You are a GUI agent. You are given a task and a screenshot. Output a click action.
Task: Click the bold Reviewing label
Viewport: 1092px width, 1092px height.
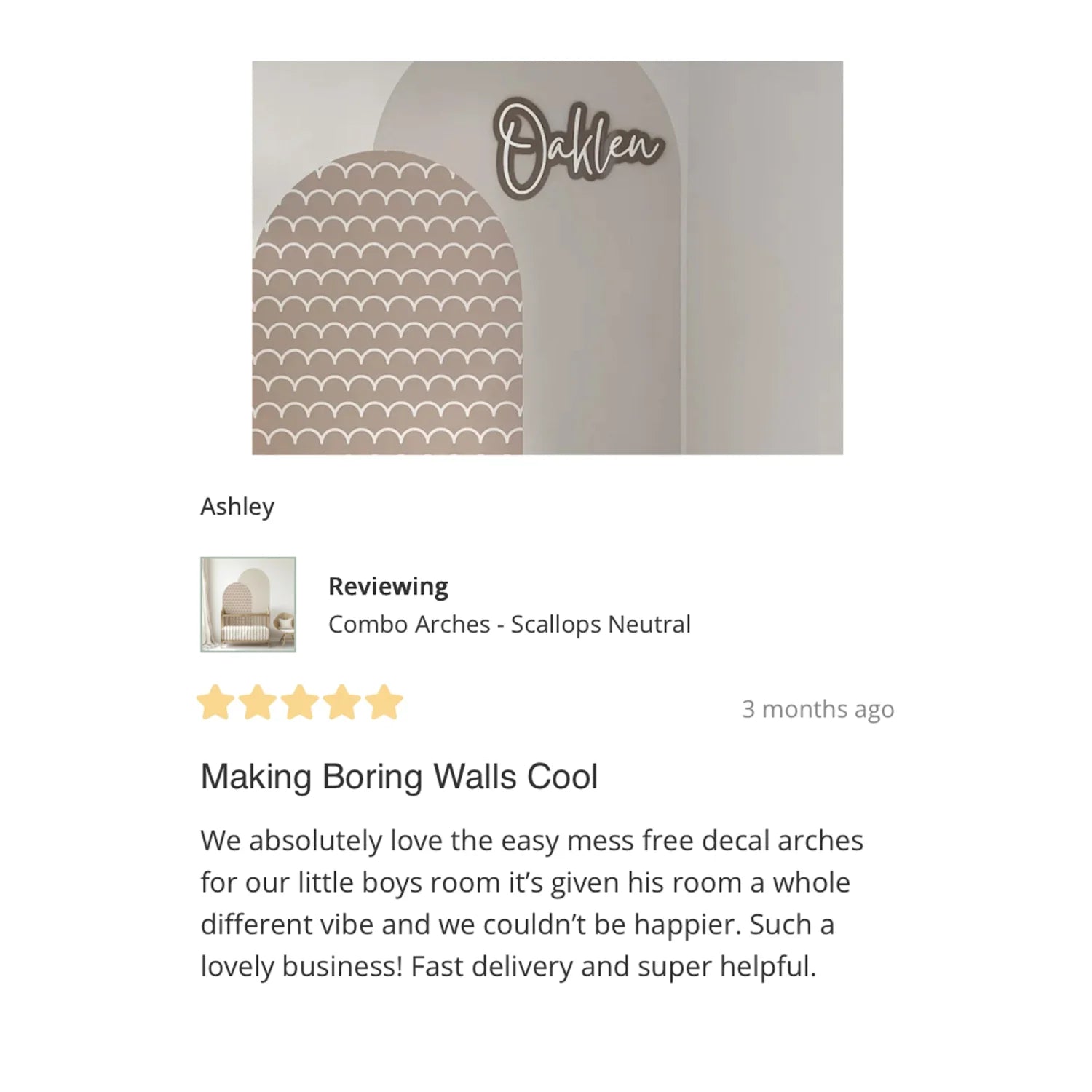388,586
